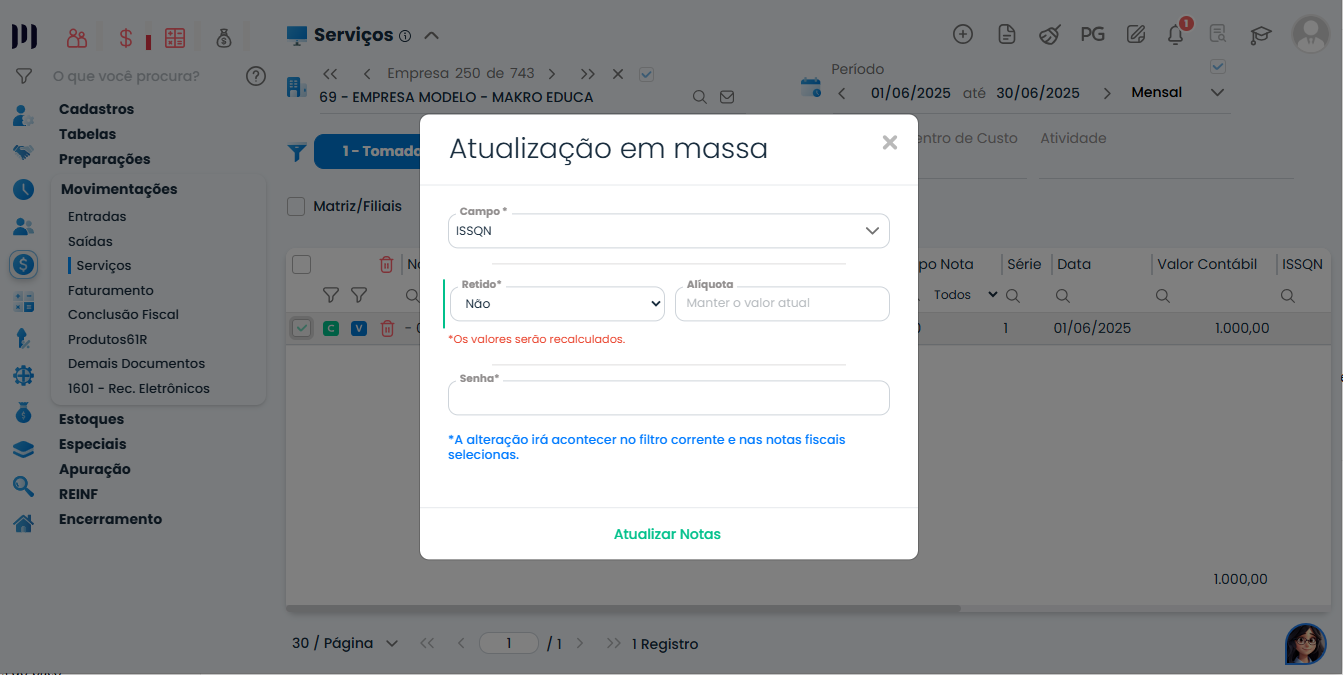The height and width of the screenshot is (675, 1343).
Task: Open the Campo dropdown showing ISSQN
Action: [668, 231]
